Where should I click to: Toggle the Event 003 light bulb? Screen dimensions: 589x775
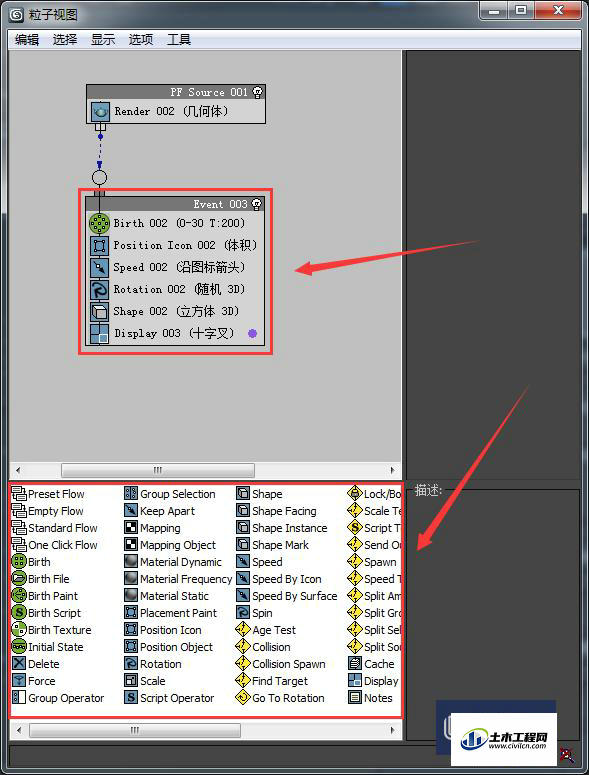256,204
